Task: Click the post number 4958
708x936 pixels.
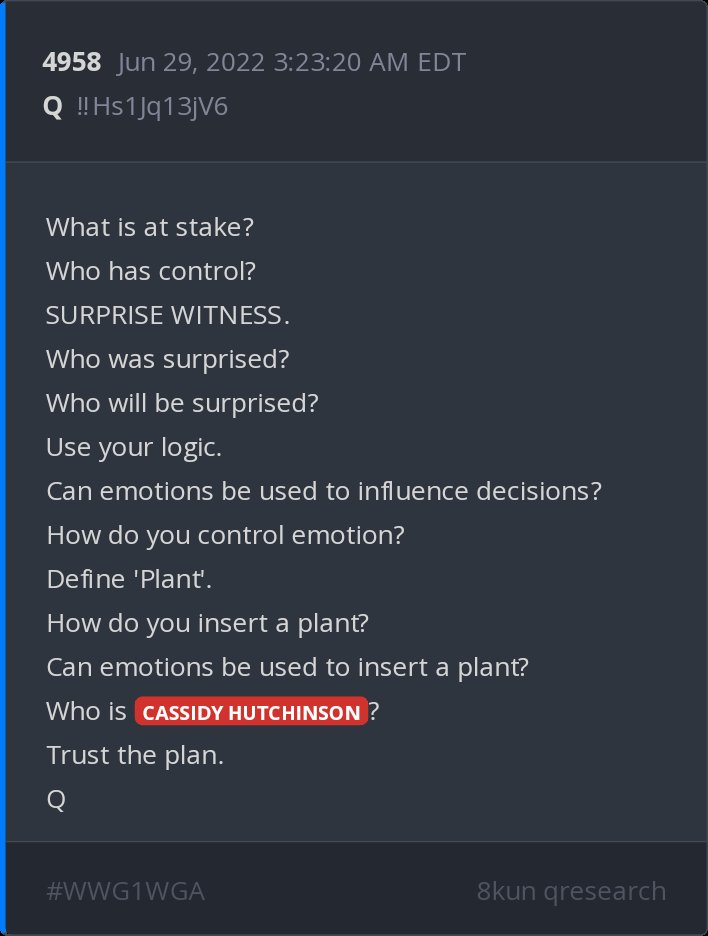Action: coord(71,62)
